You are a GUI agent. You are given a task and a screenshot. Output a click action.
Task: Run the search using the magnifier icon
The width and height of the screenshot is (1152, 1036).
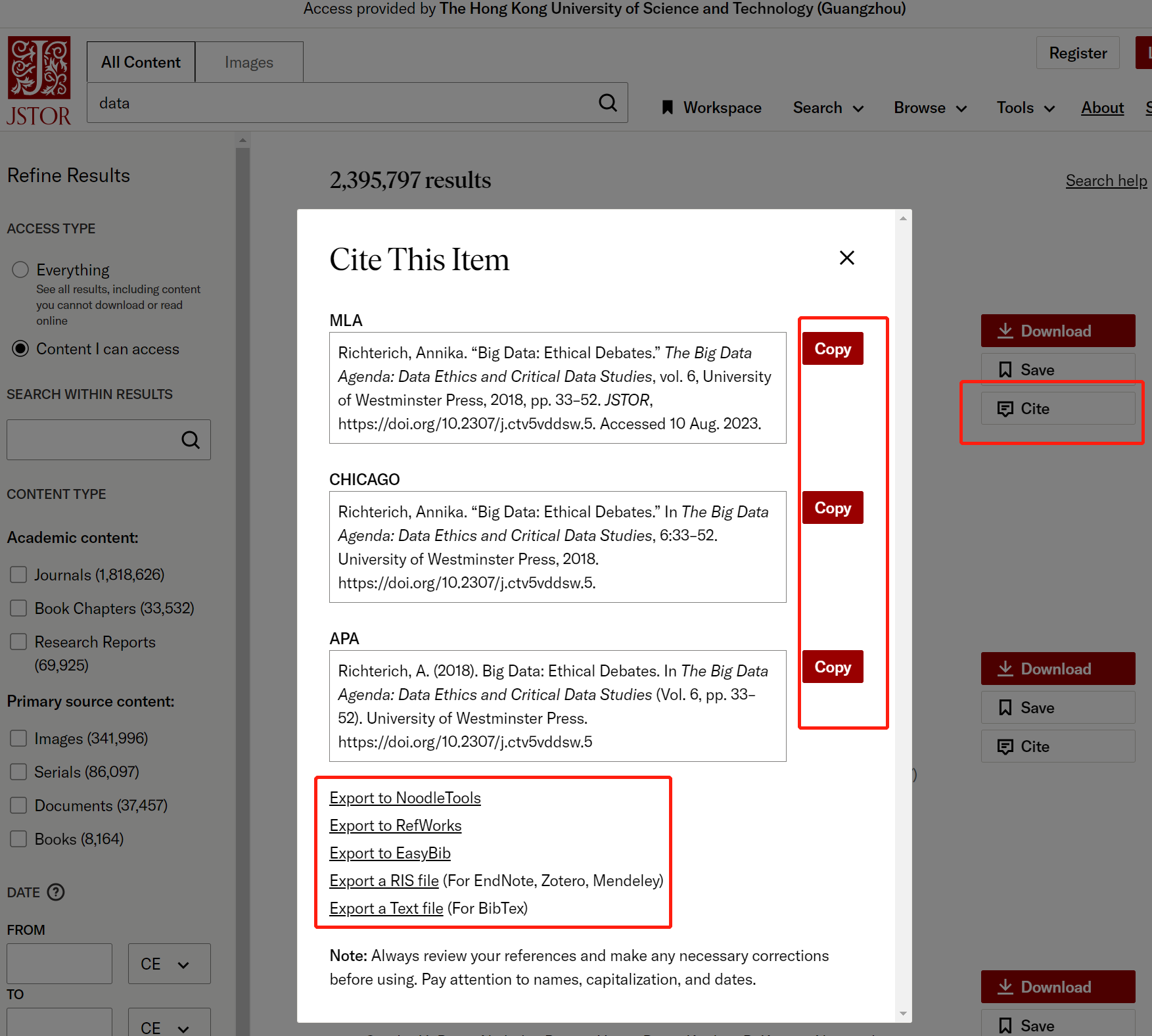point(607,103)
